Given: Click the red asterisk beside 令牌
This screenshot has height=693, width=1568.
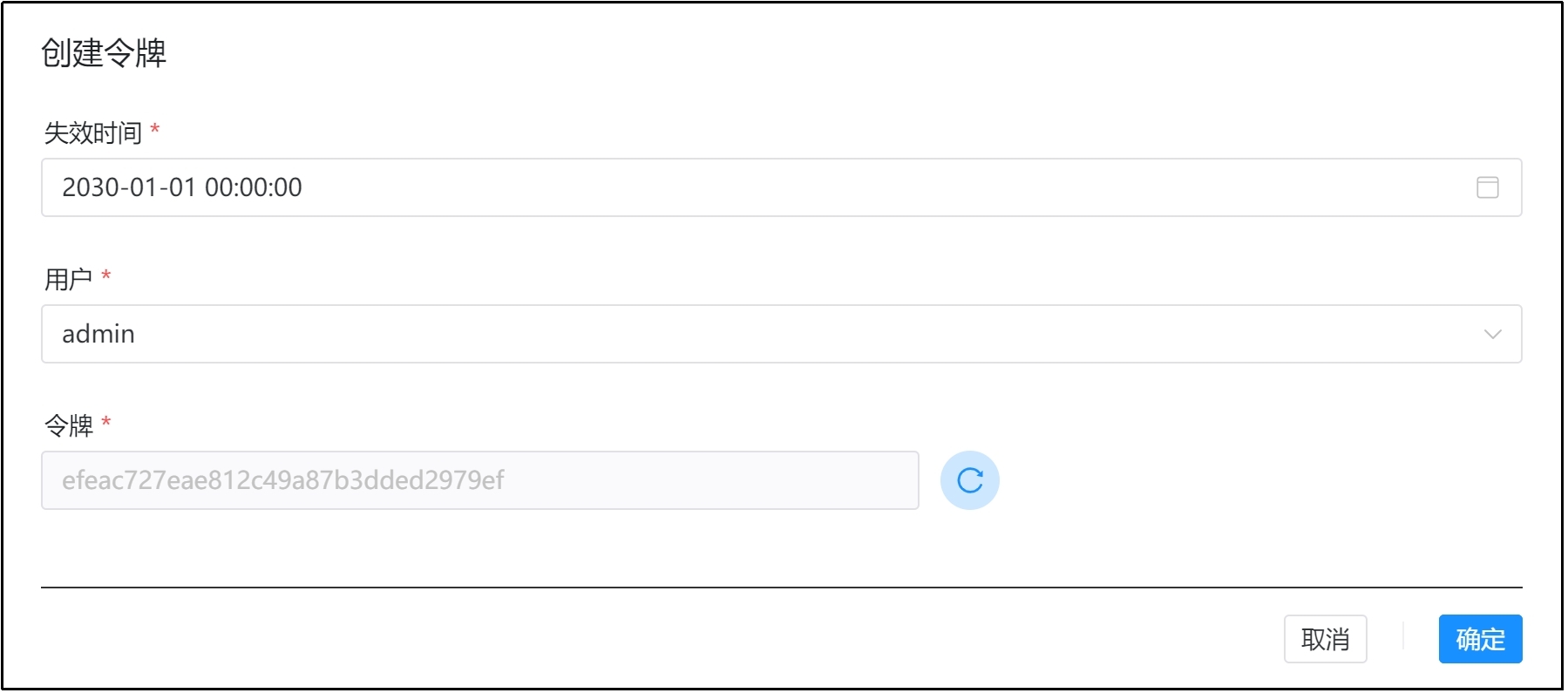Looking at the screenshot, I should [106, 423].
